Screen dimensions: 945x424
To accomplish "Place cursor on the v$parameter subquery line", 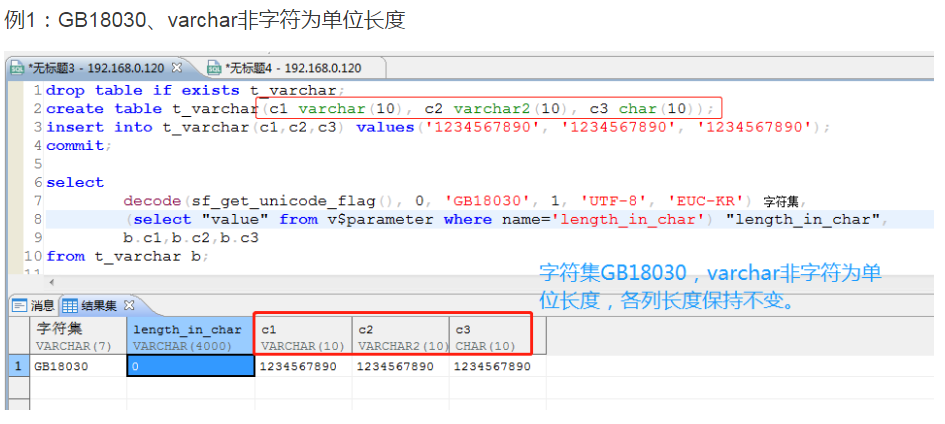I will [506, 219].
